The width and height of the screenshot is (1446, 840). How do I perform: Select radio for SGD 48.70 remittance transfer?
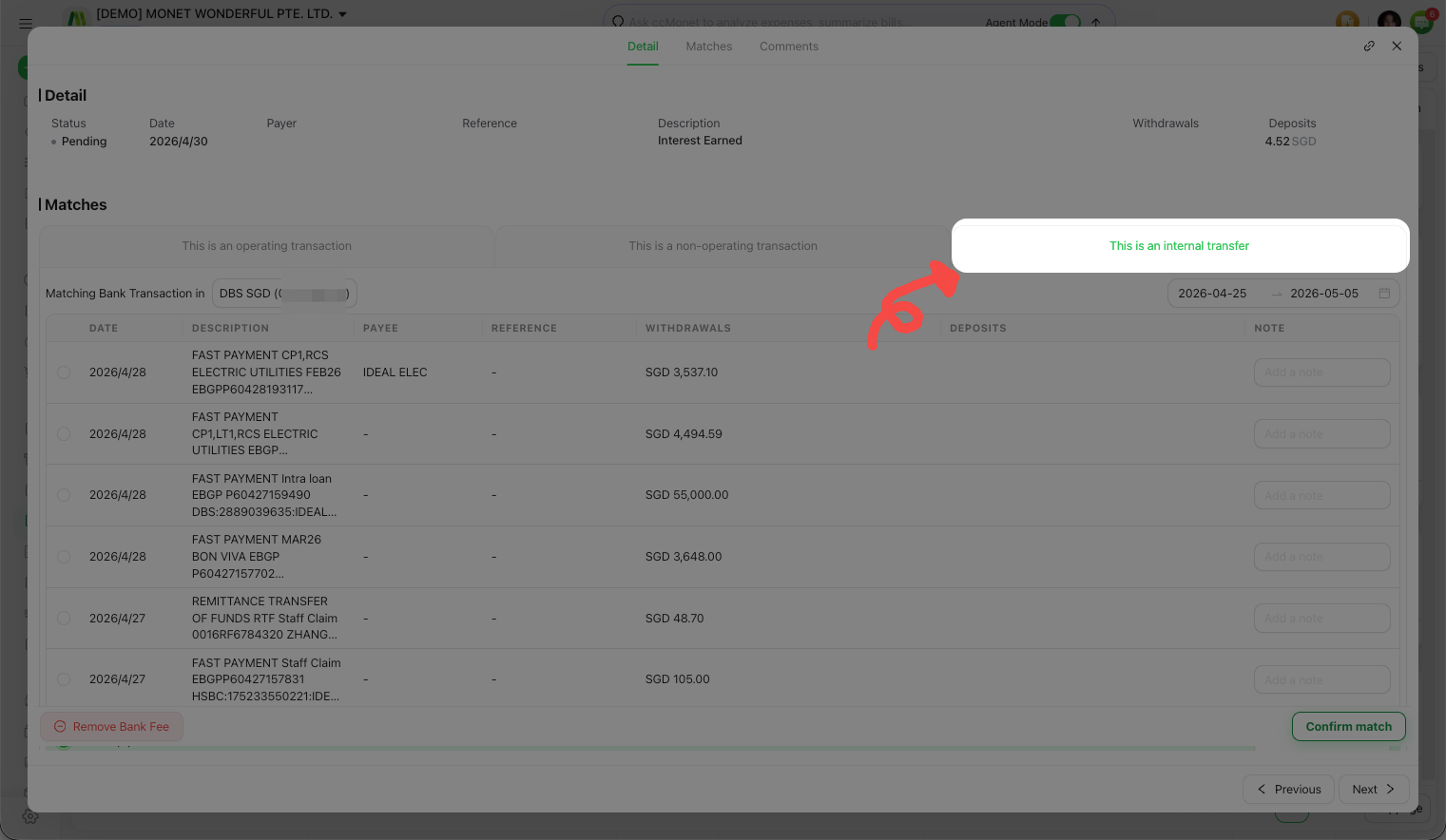tap(64, 619)
